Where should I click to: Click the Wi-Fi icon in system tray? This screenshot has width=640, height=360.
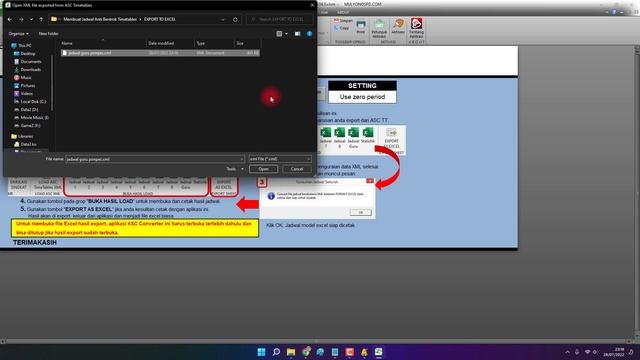(x=588, y=352)
